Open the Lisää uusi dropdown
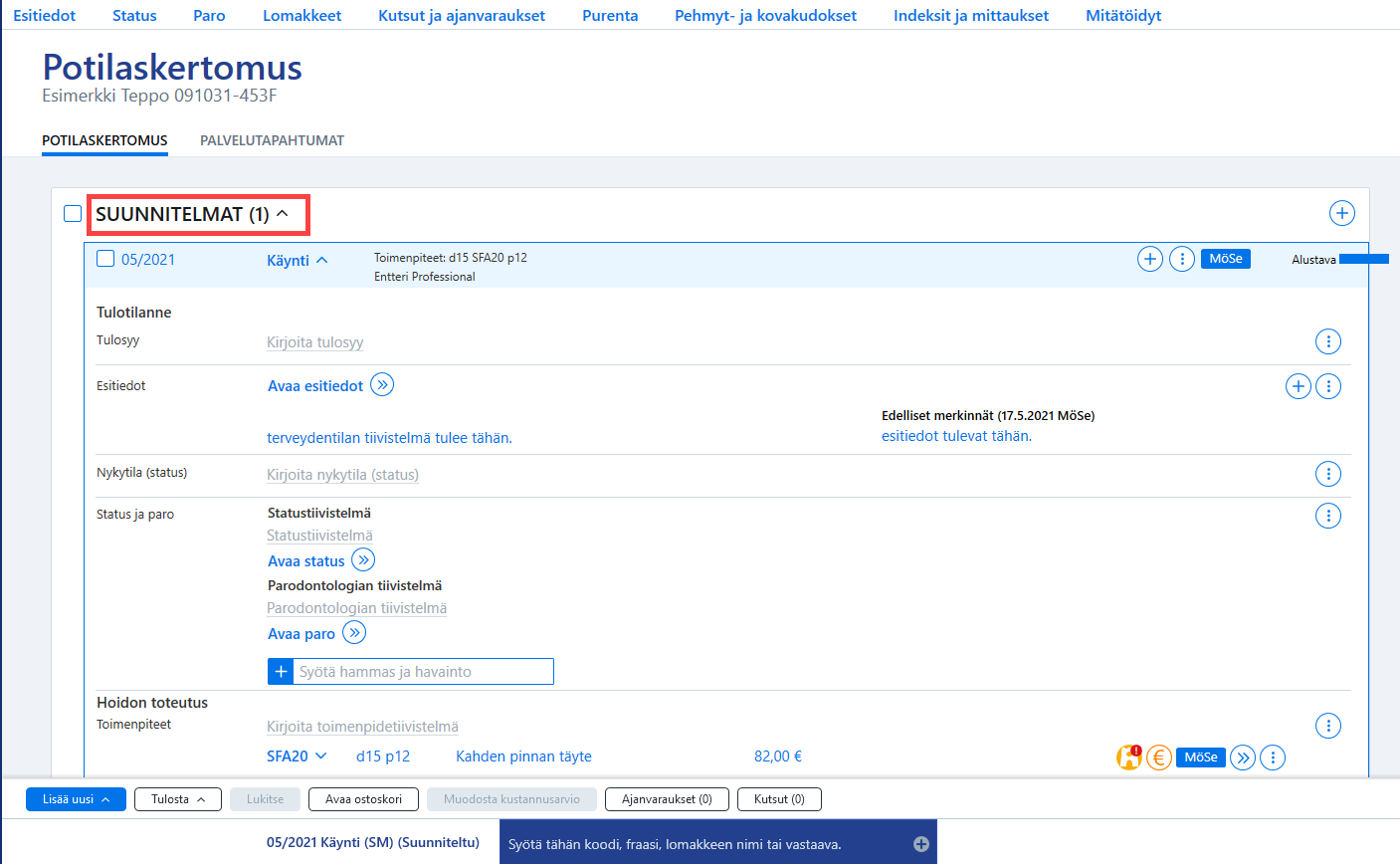The height and width of the screenshot is (864, 1400). pos(76,799)
